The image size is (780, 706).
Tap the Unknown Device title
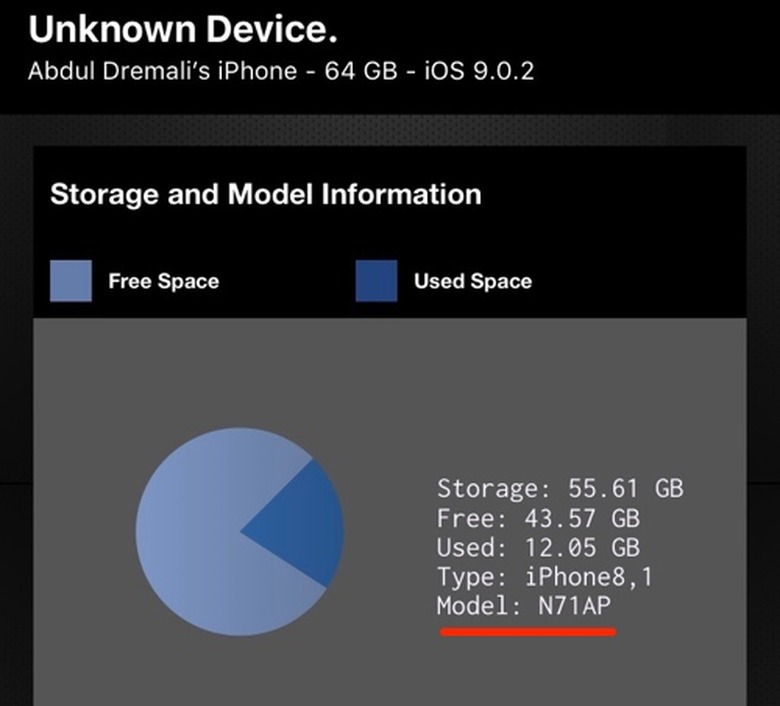coord(183,30)
